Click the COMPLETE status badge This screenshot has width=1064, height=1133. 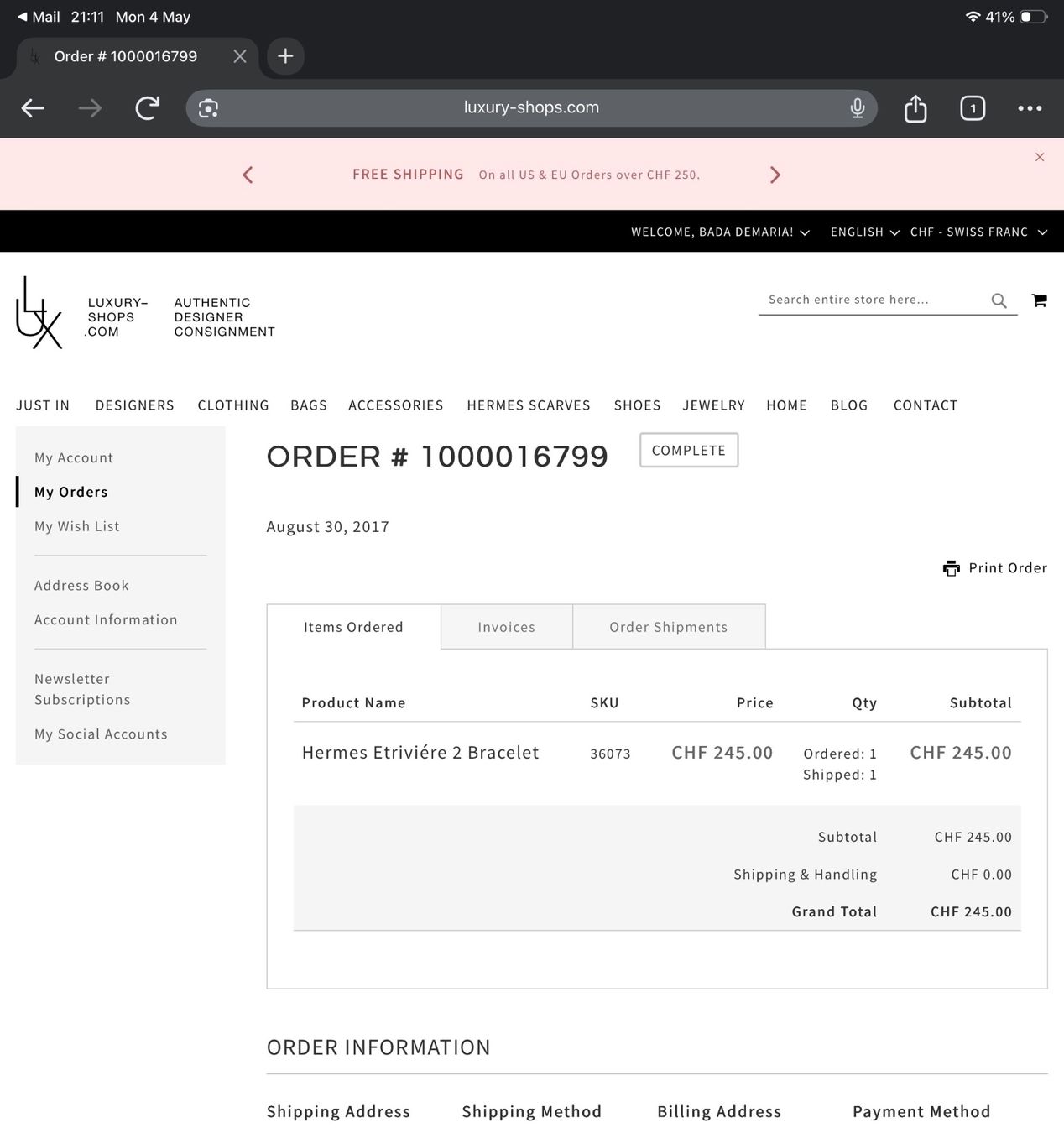click(689, 451)
